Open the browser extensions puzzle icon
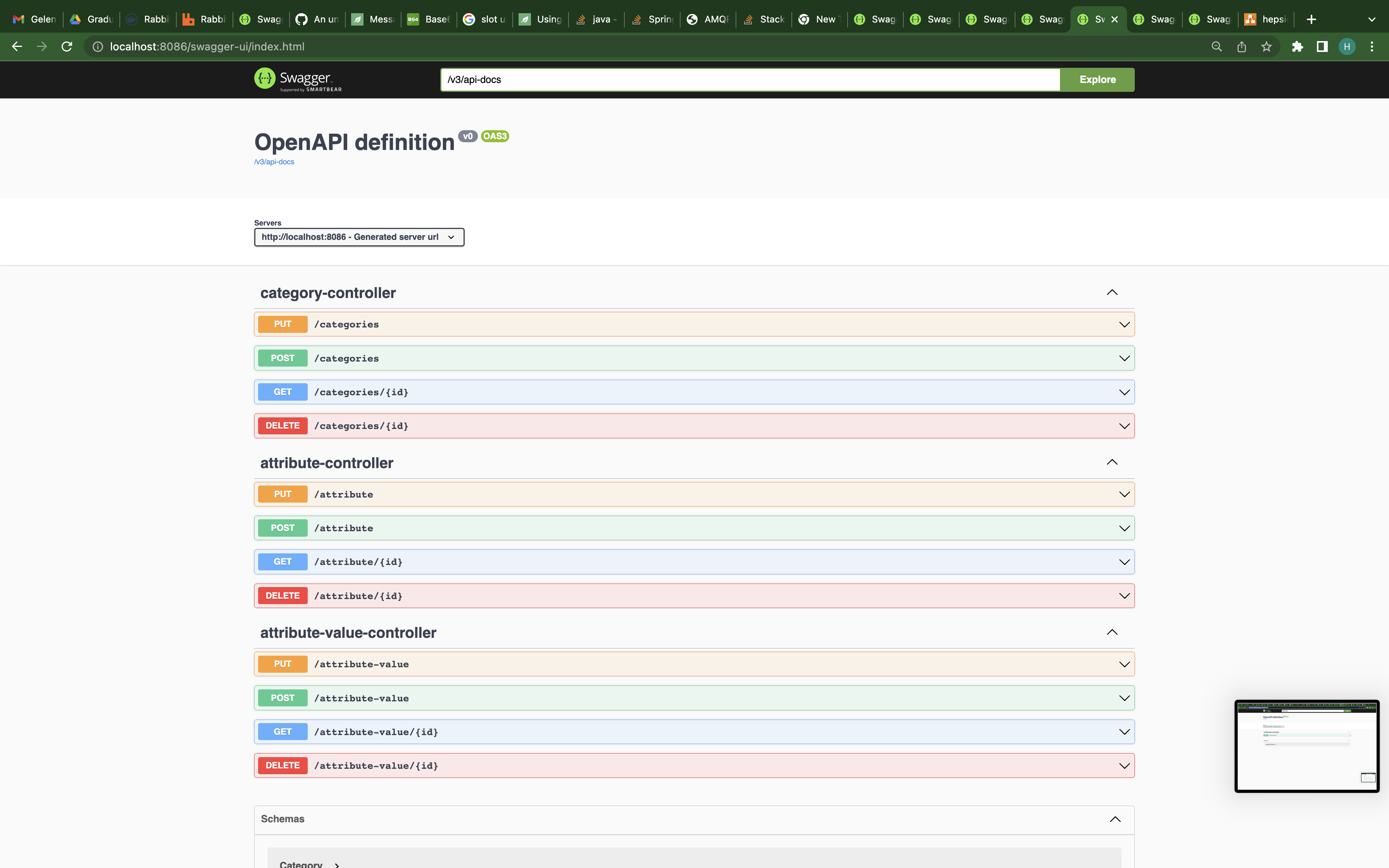This screenshot has height=868, width=1389. 1298,46
